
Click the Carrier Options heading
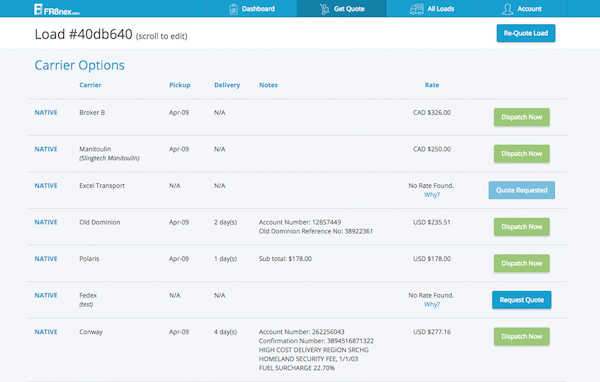(x=80, y=65)
